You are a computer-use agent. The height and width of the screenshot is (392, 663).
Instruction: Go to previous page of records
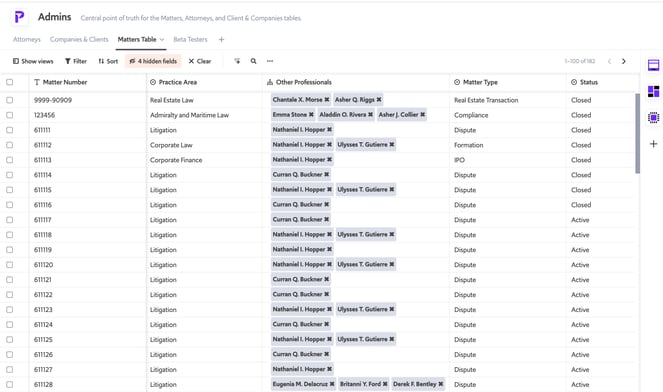click(x=609, y=61)
